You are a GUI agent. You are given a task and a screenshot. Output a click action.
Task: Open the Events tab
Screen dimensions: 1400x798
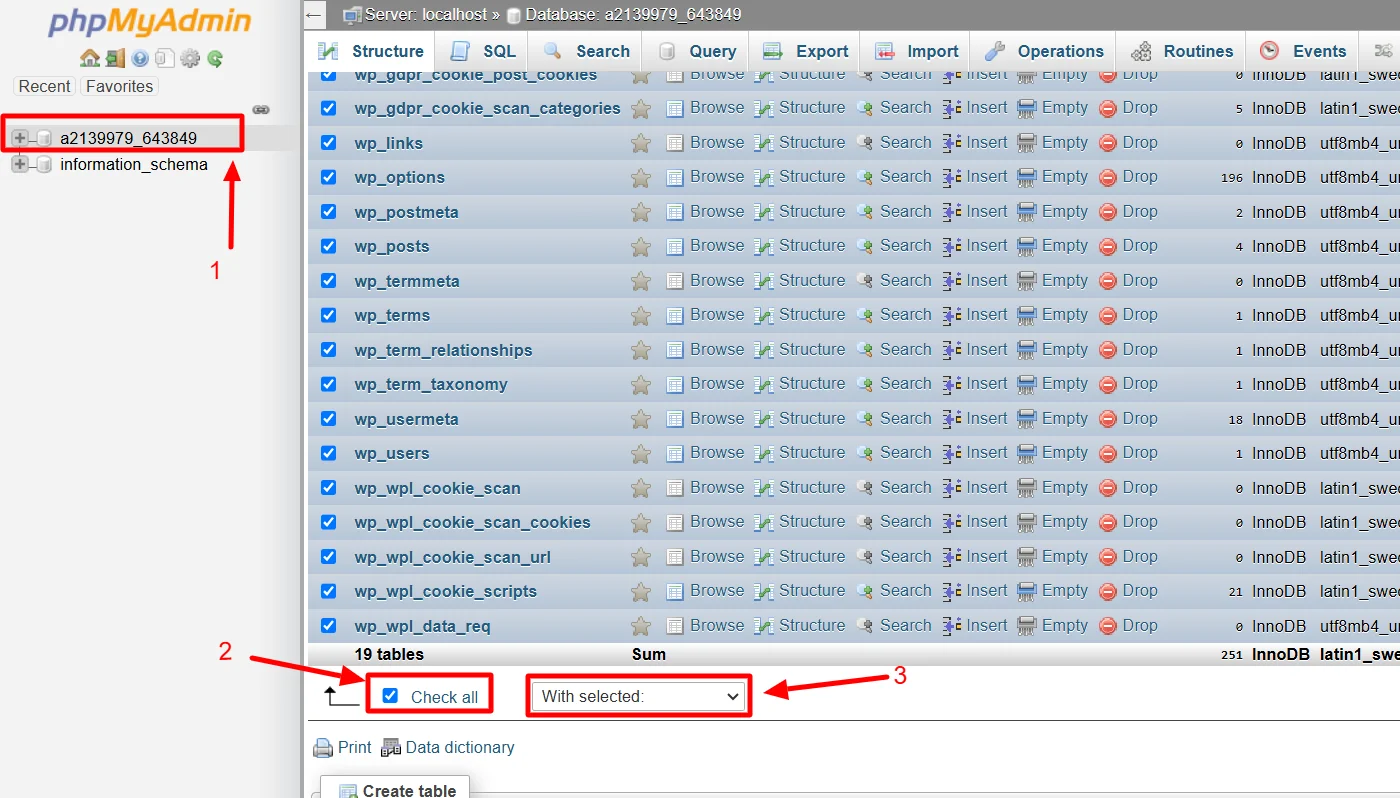click(x=1303, y=52)
